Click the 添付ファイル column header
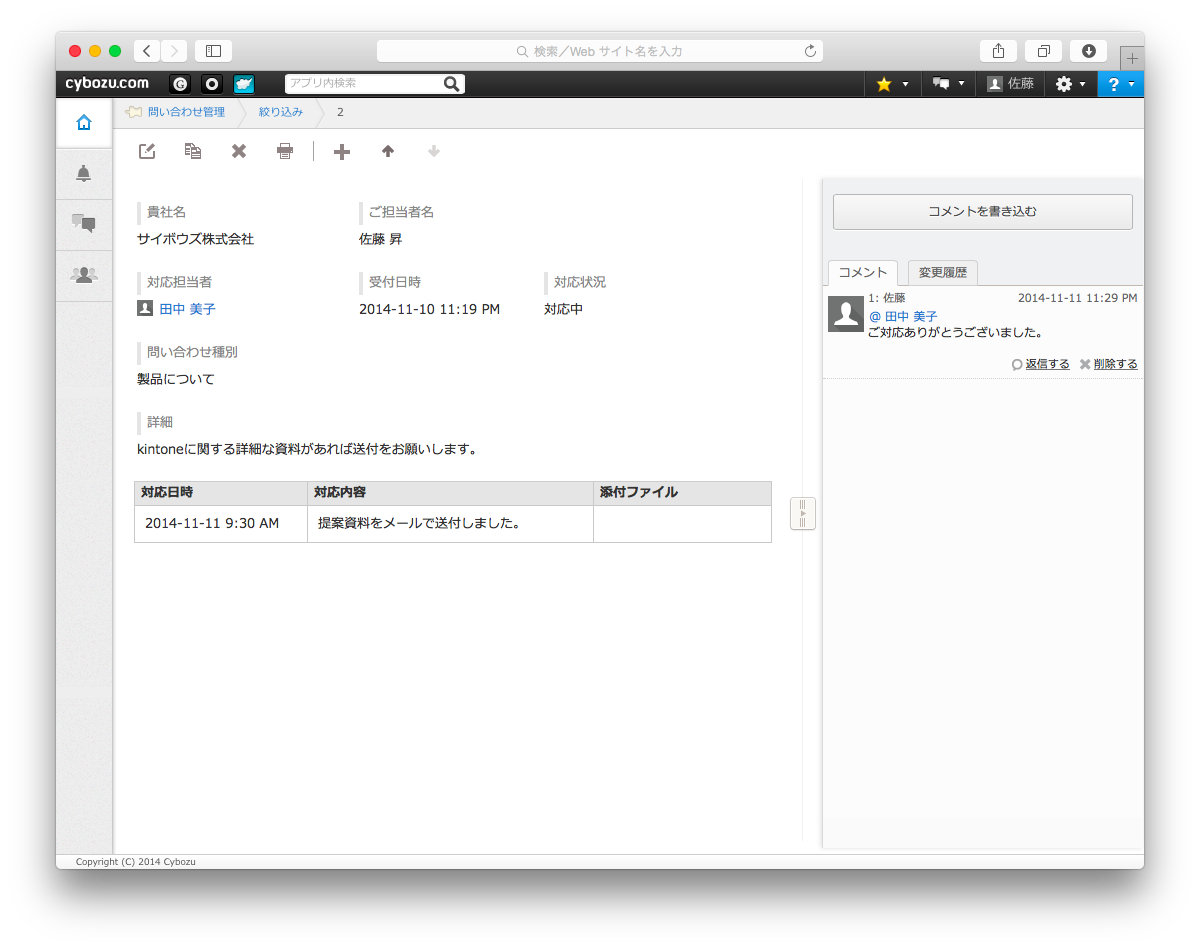 (x=682, y=493)
